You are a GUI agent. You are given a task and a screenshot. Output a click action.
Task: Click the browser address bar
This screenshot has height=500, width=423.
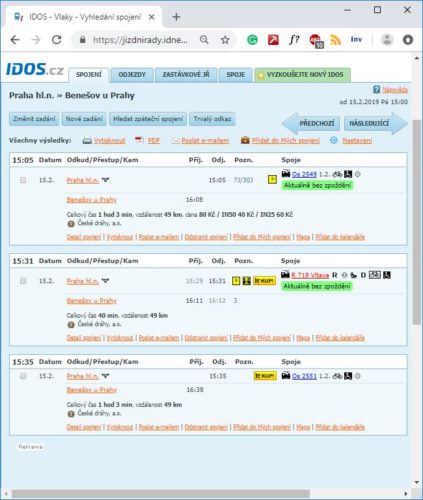pyautogui.click(x=140, y=40)
